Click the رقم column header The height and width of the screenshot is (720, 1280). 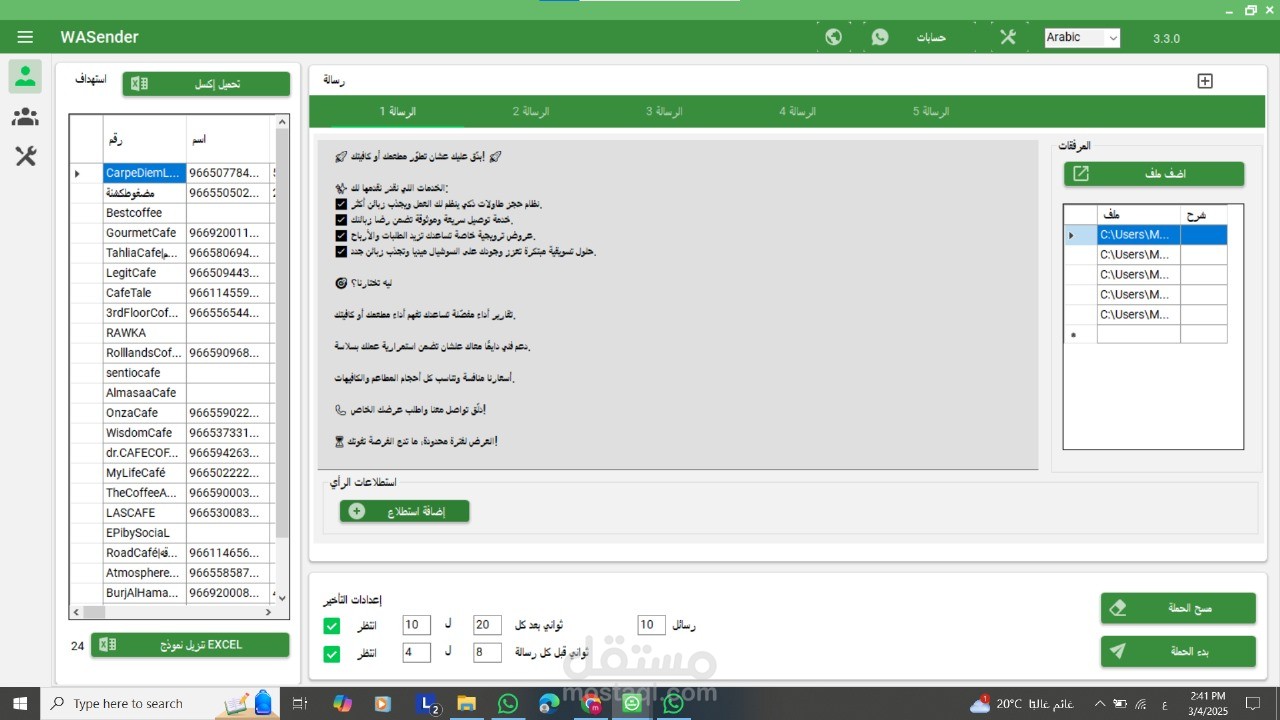pos(145,139)
